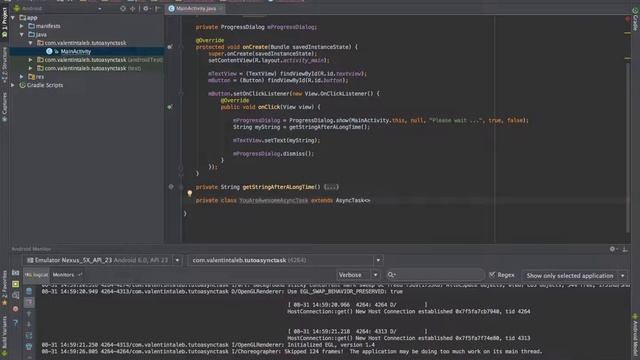
Task: Click the implements gutter icon beside onClick
Action: tap(170, 107)
